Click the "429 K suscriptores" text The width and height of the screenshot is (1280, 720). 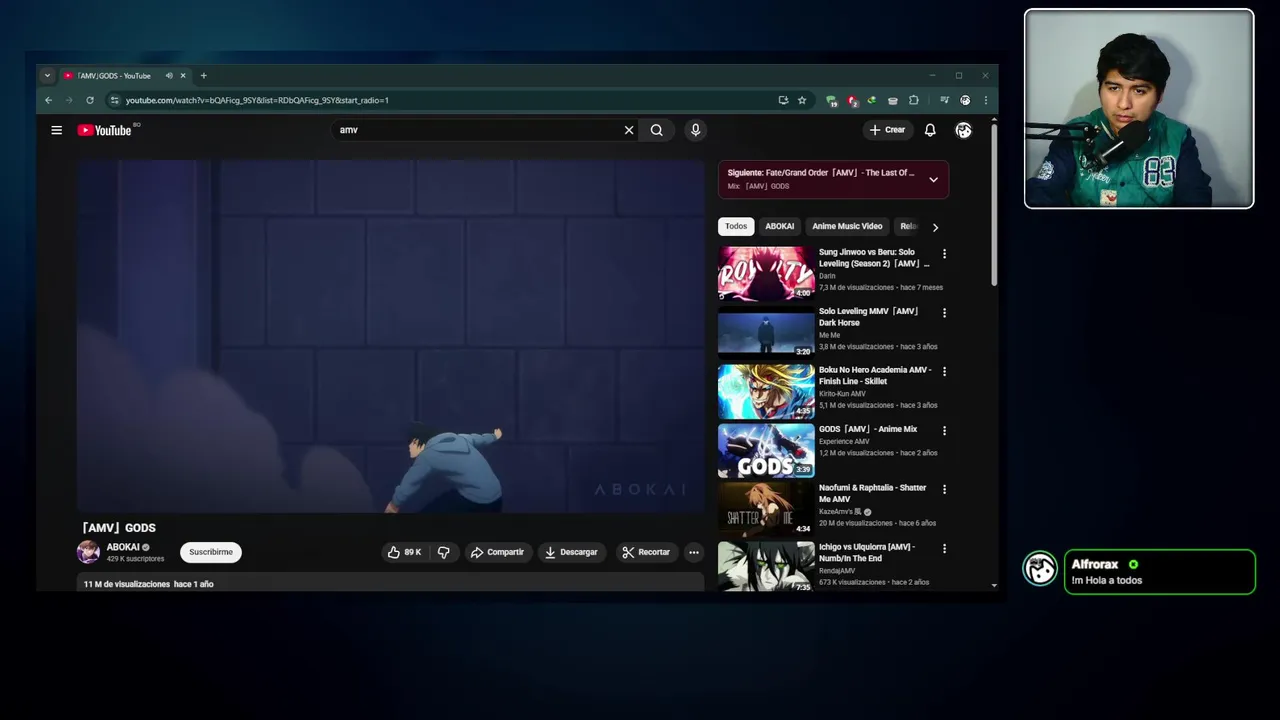click(x=135, y=559)
